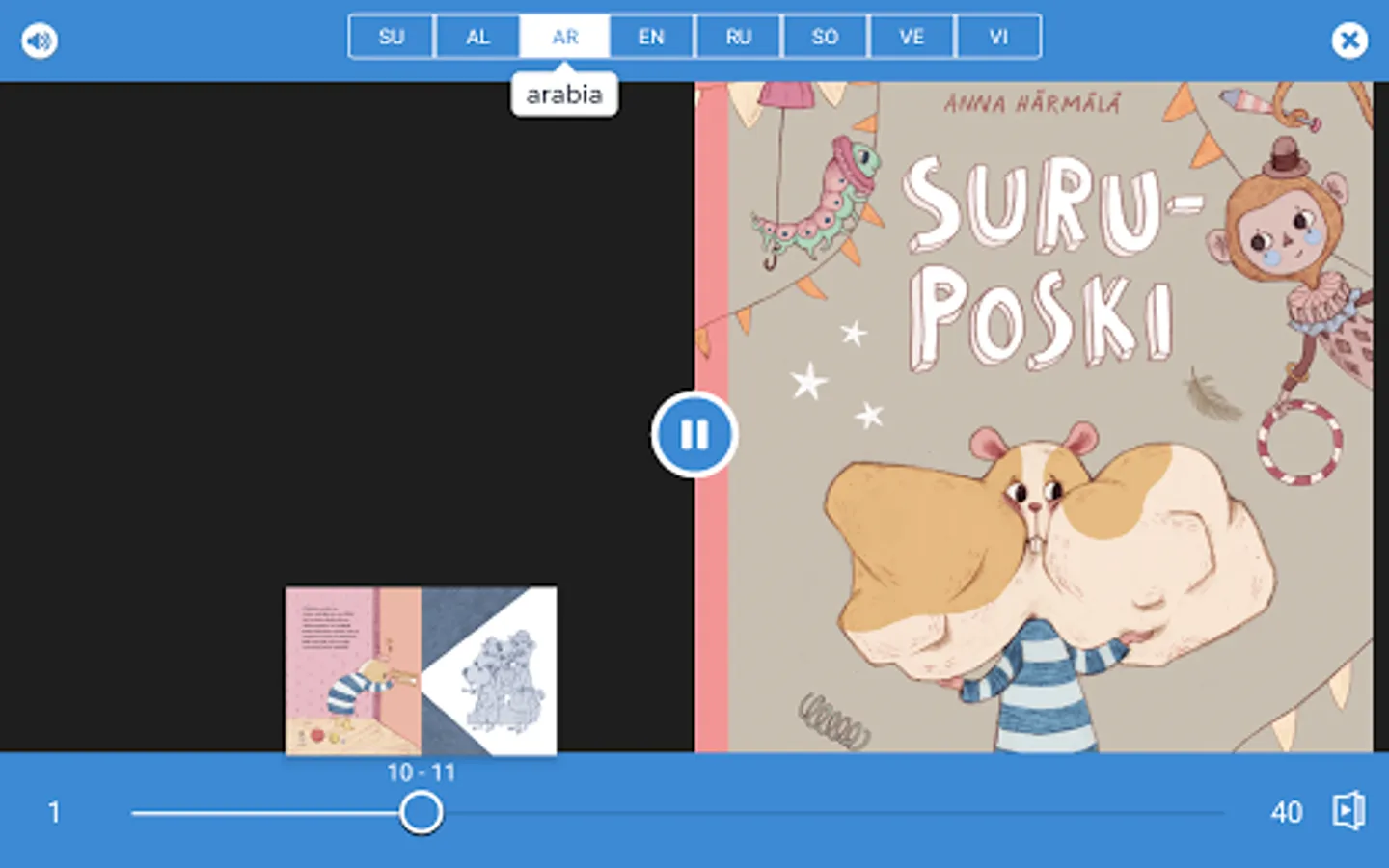Viewport: 1389px width, 868px height.
Task: Open the page 10-11 preview thumbnail
Action: click(421, 671)
